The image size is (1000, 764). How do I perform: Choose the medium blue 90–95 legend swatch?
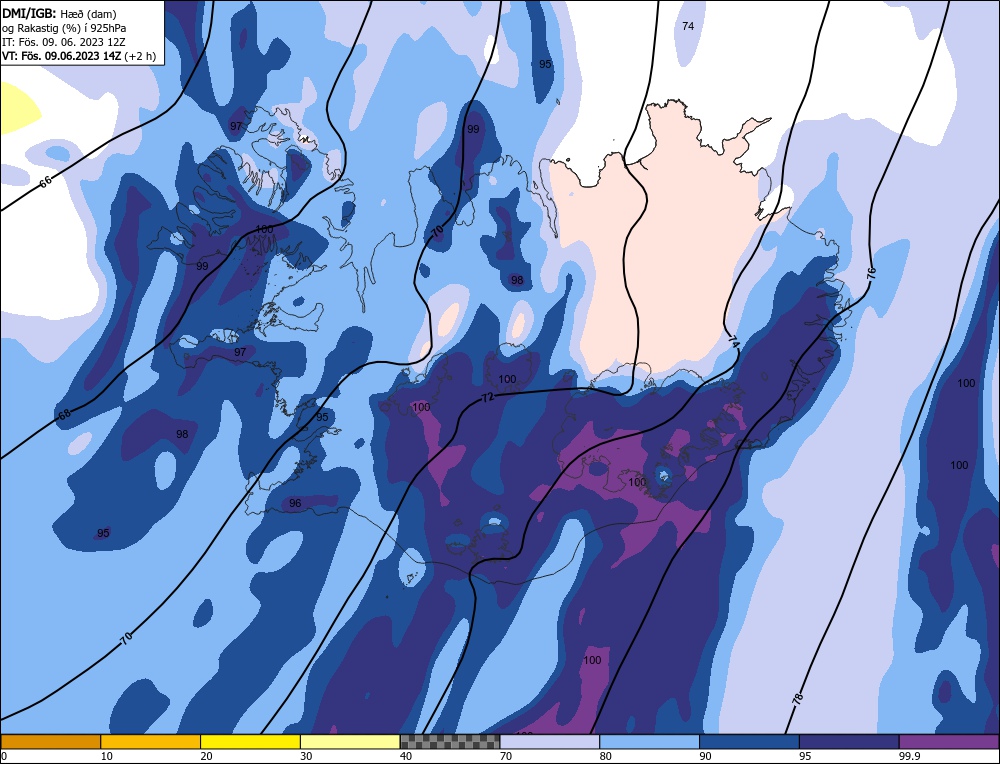coord(749,742)
